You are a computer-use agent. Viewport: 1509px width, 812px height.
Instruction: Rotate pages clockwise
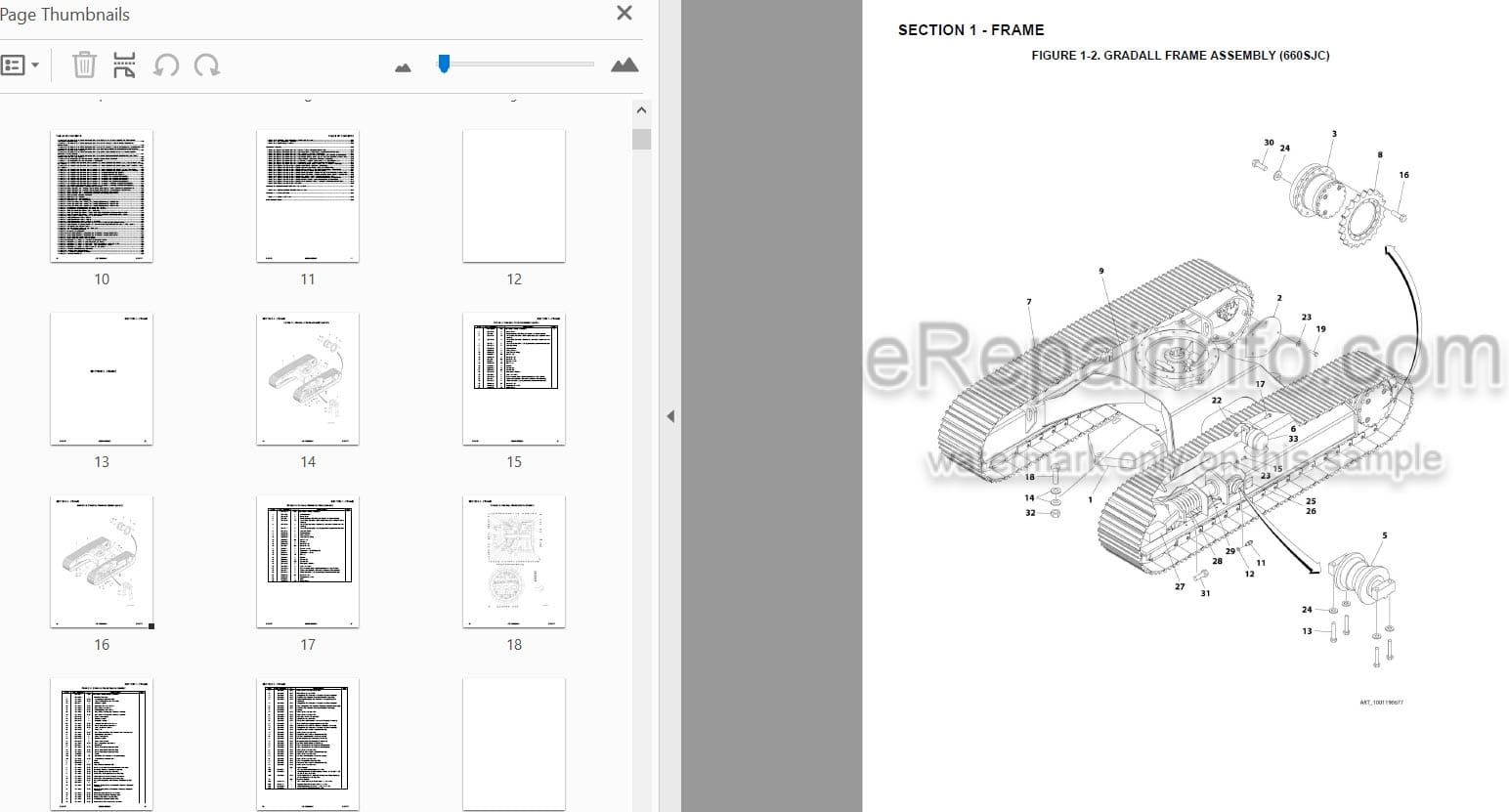[206, 65]
